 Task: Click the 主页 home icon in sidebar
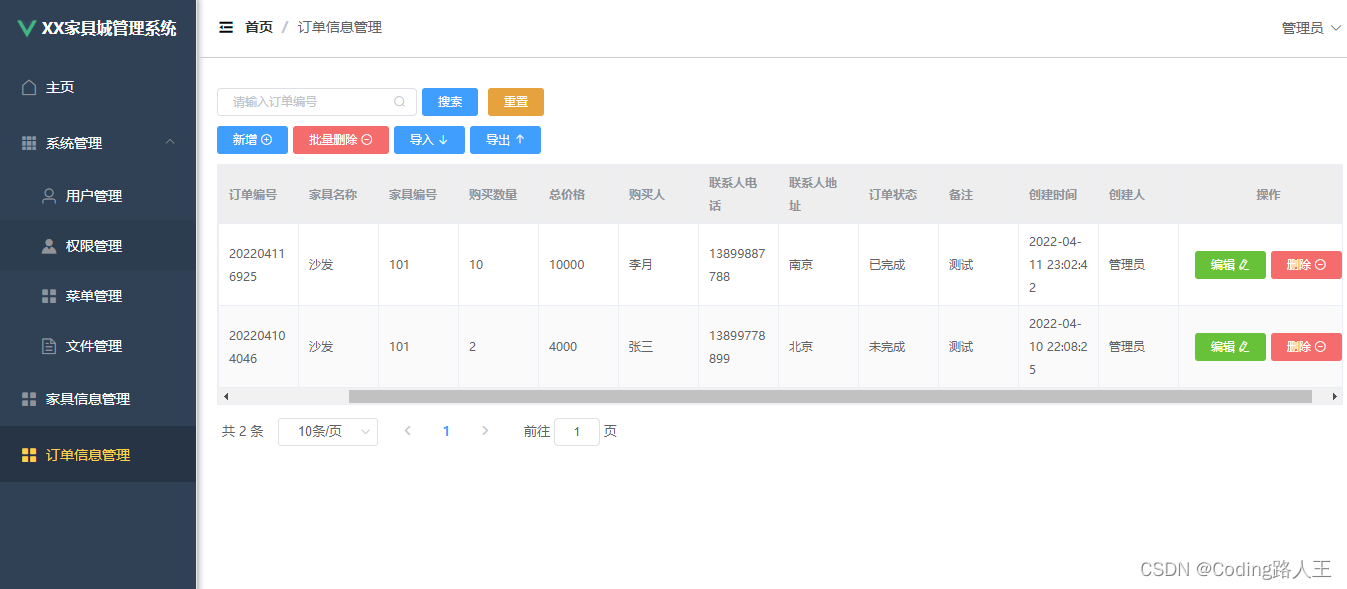coord(29,87)
